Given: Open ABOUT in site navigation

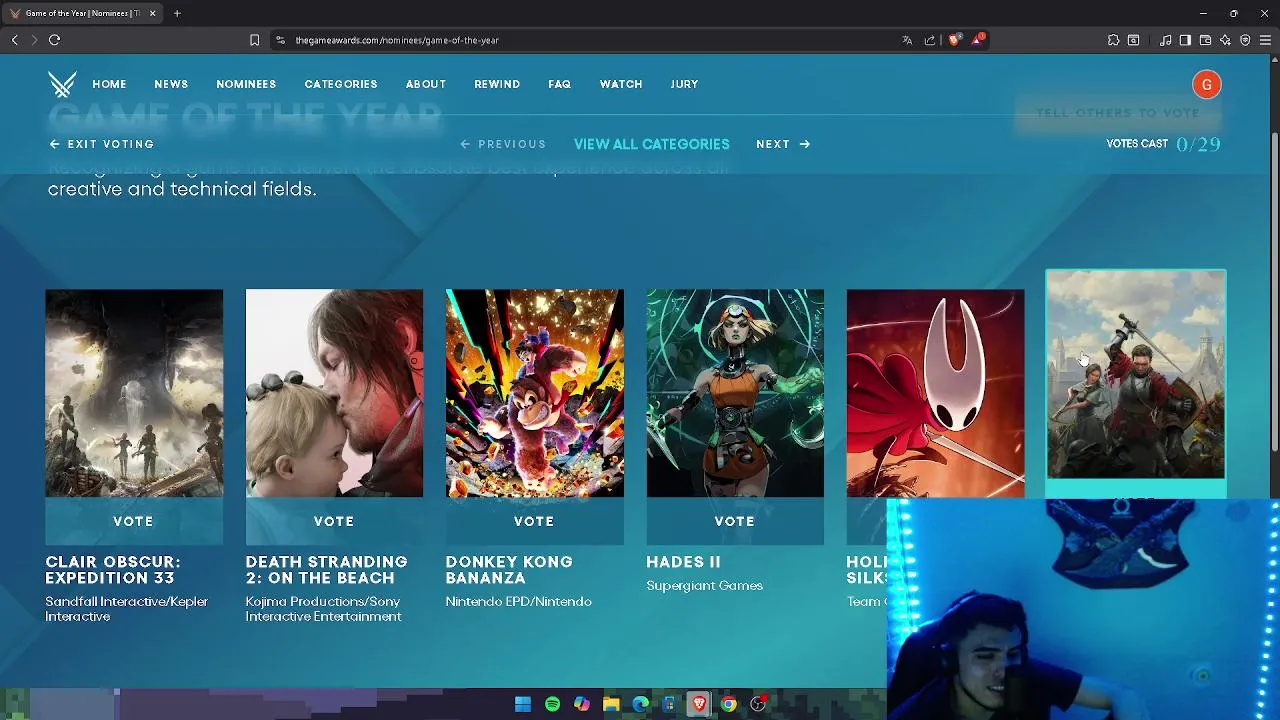Looking at the screenshot, I should [x=426, y=84].
